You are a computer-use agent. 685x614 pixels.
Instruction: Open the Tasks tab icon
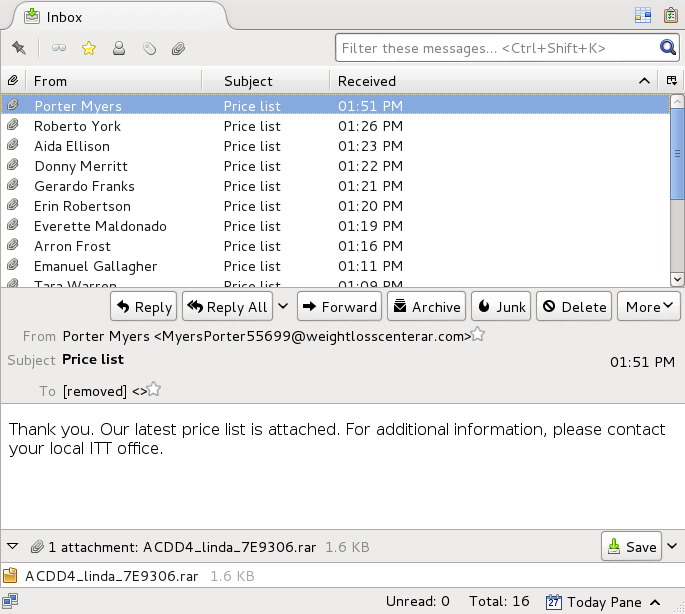pyautogui.click(x=670, y=16)
